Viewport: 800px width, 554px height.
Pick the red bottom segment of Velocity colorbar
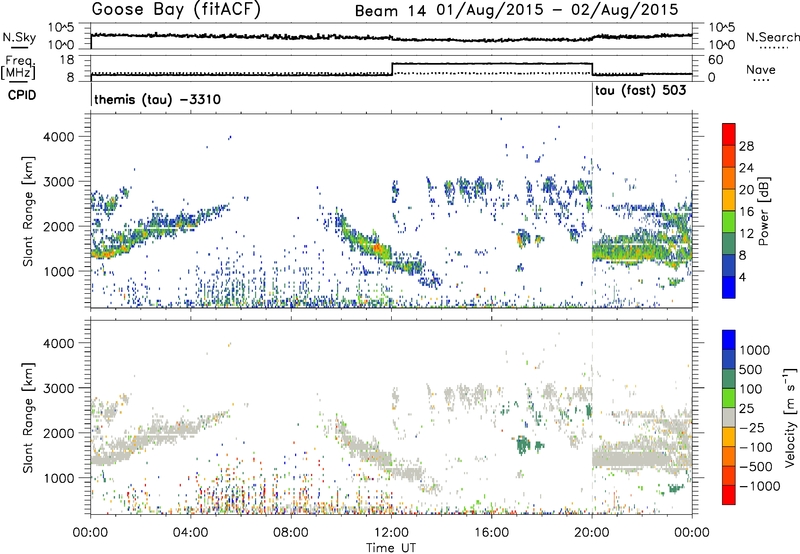(x=729, y=495)
